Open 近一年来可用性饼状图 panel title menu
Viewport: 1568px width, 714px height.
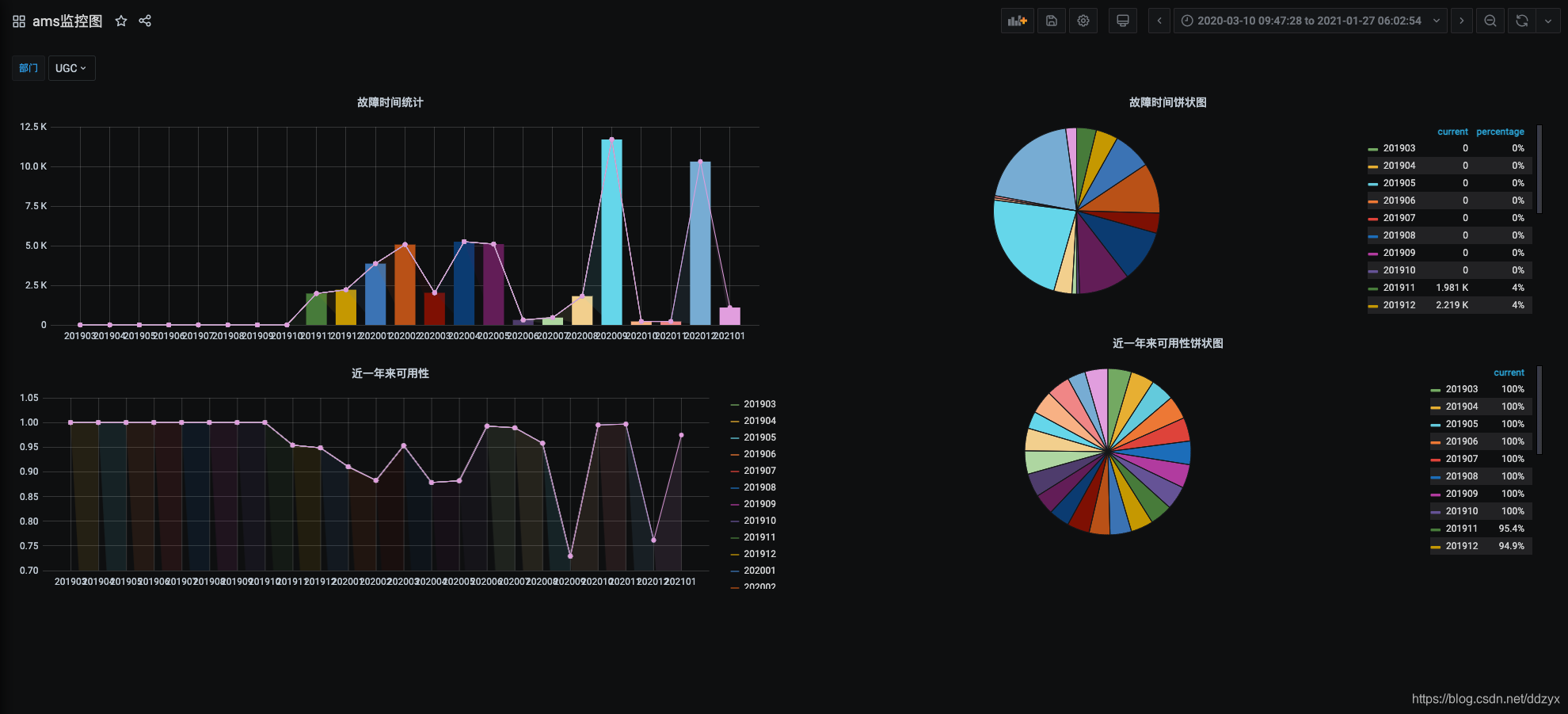click(x=1168, y=343)
